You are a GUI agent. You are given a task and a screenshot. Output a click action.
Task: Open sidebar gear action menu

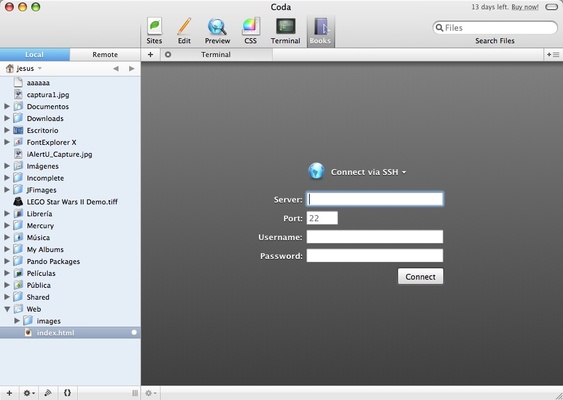pos(29,393)
